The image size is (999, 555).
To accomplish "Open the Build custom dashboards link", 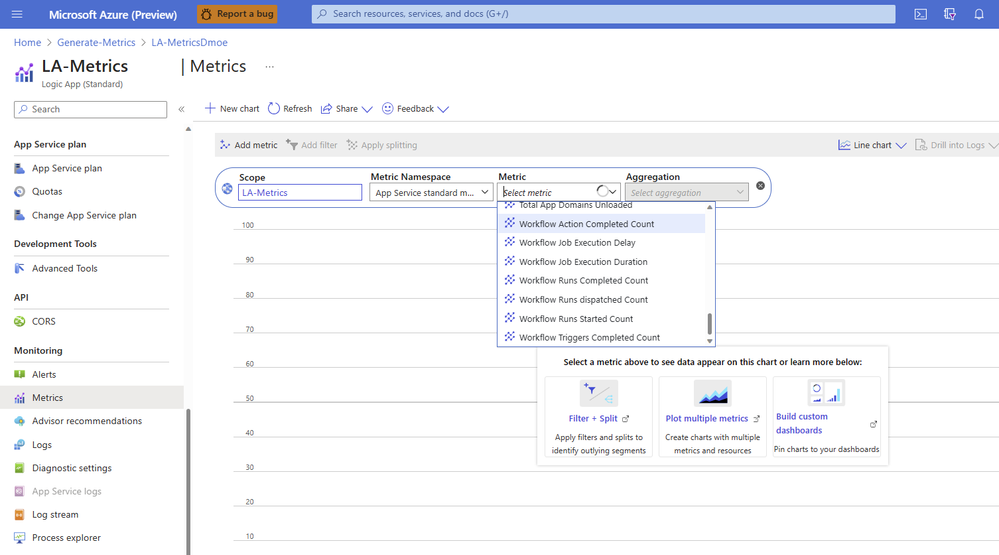I will click(x=801, y=423).
